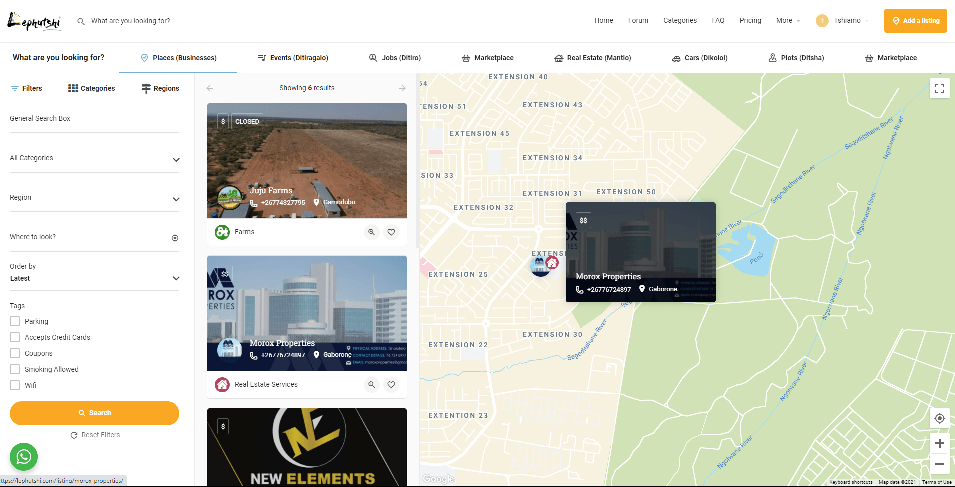Viewport: 955px width, 487px height.
Task: Switch to Events (Ditiragalo) tab
Action: pyautogui.click(x=293, y=58)
